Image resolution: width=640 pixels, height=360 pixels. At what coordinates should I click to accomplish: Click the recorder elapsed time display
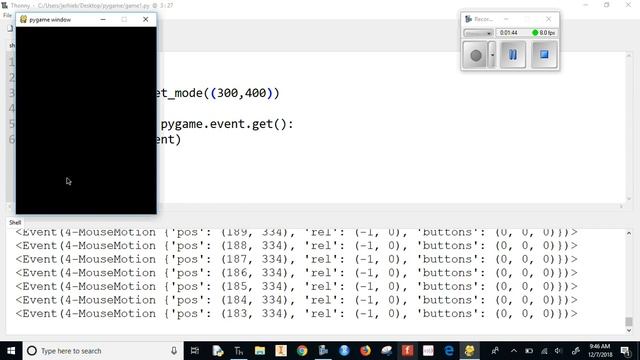(x=509, y=33)
